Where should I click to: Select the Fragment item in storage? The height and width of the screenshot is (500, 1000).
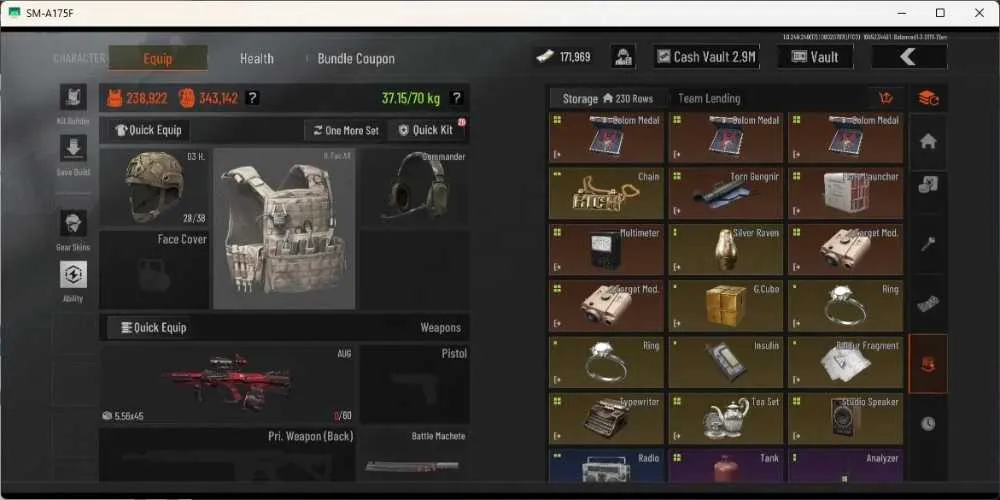pyautogui.click(x=846, y=362)
